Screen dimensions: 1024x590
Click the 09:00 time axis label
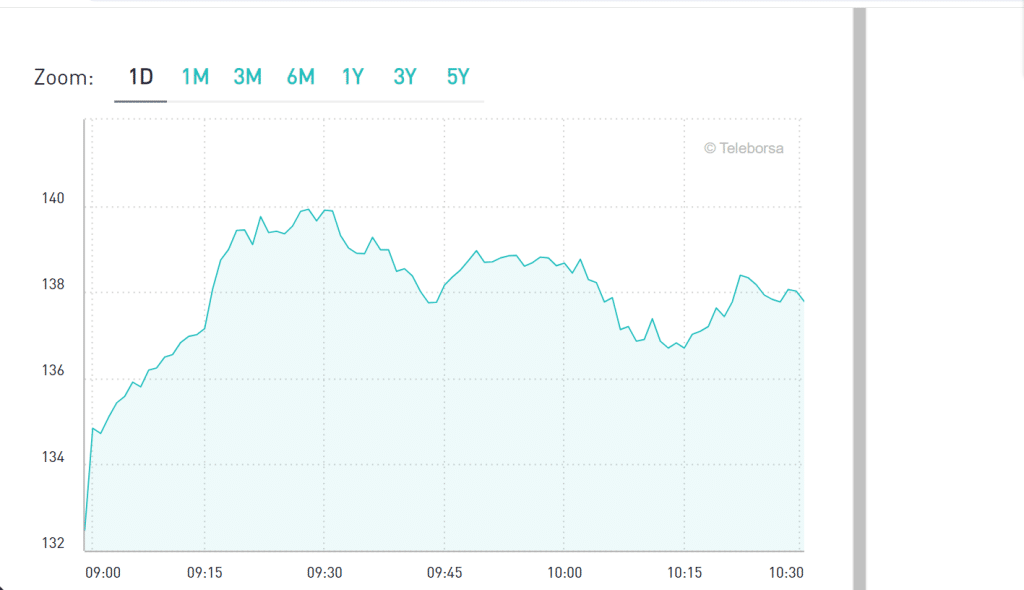[105, 572]
